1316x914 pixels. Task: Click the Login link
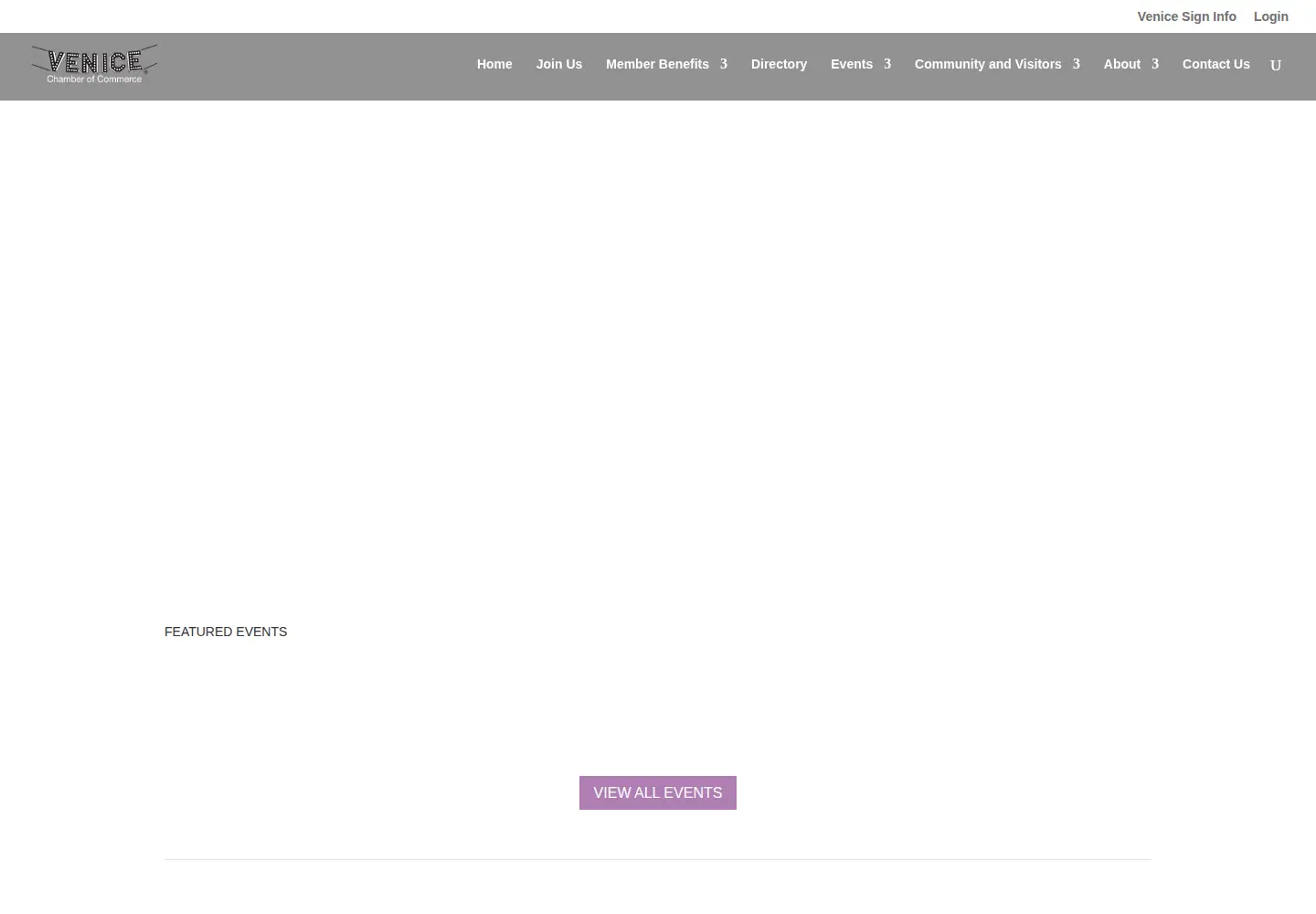click(x=1271, y=16)
